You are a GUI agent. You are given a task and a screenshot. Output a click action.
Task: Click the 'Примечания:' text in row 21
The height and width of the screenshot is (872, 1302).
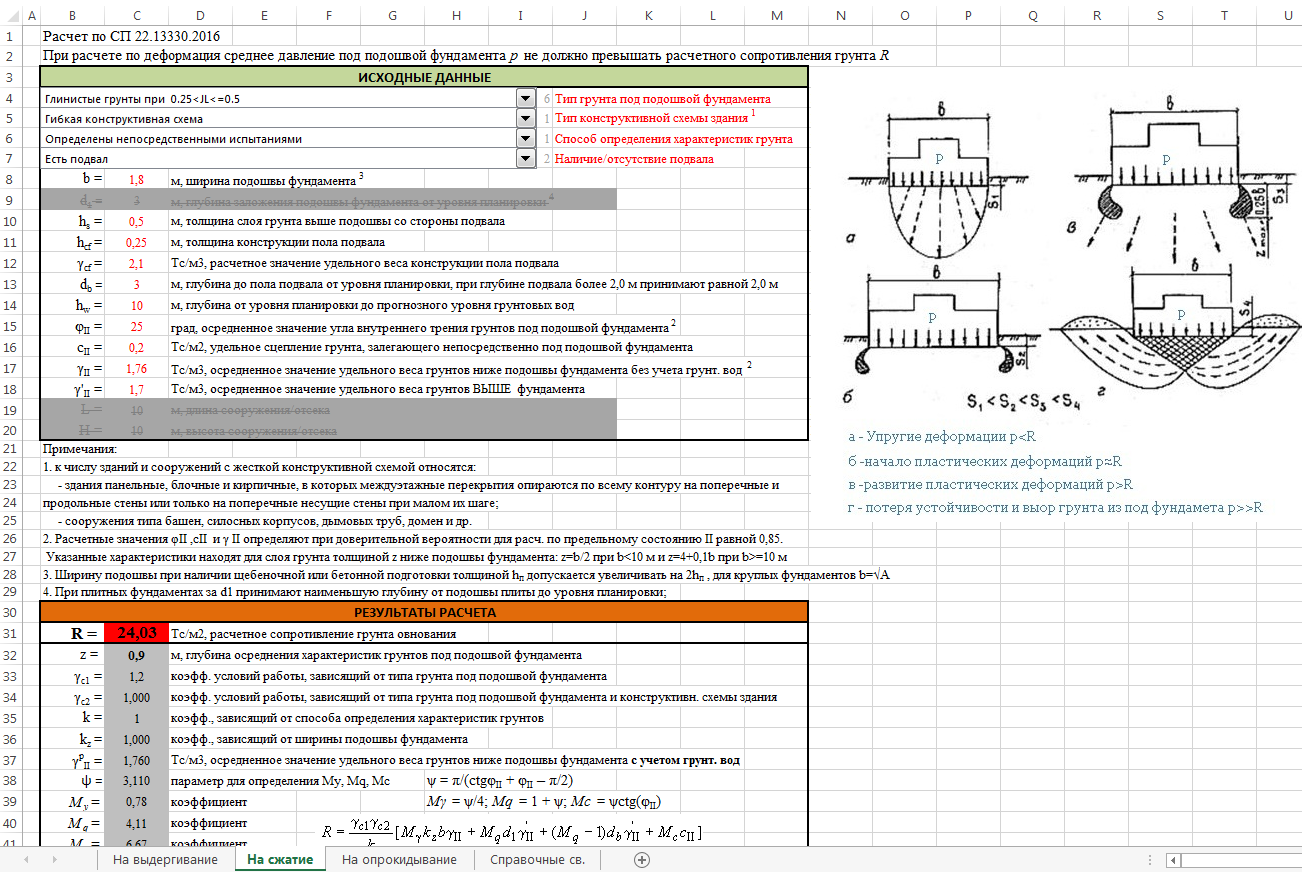pos(80,449)
